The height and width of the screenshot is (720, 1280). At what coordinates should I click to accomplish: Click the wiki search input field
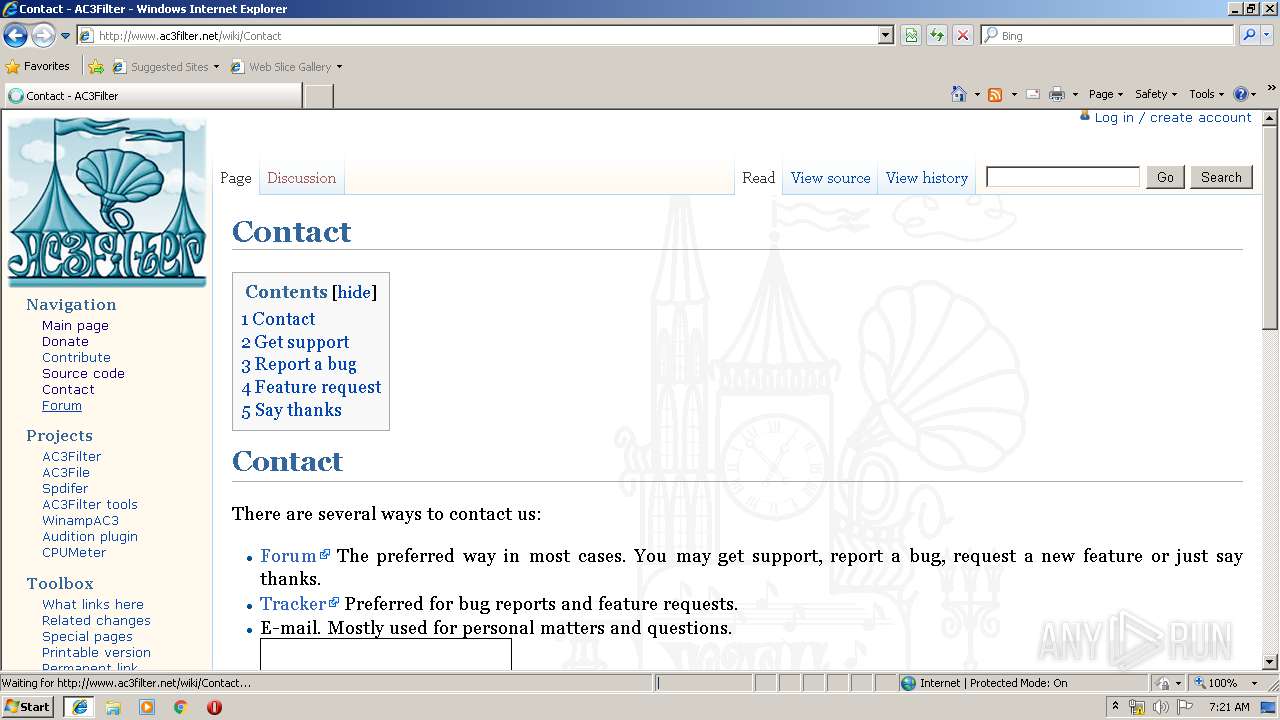point(1063,177)
